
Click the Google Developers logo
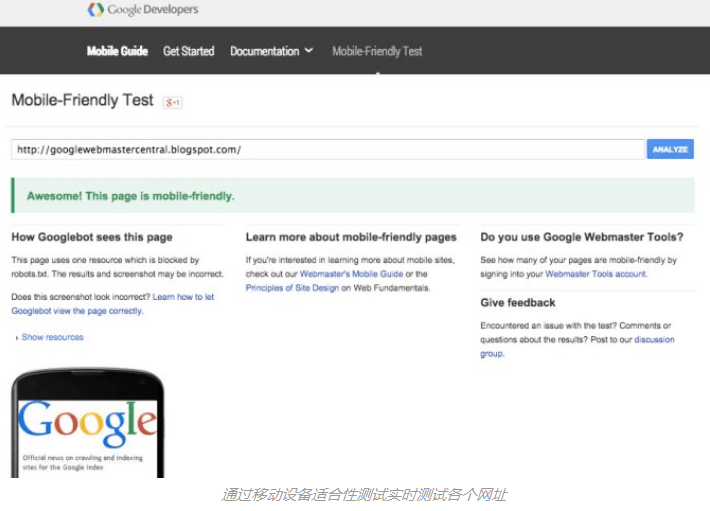click(143, 10)
